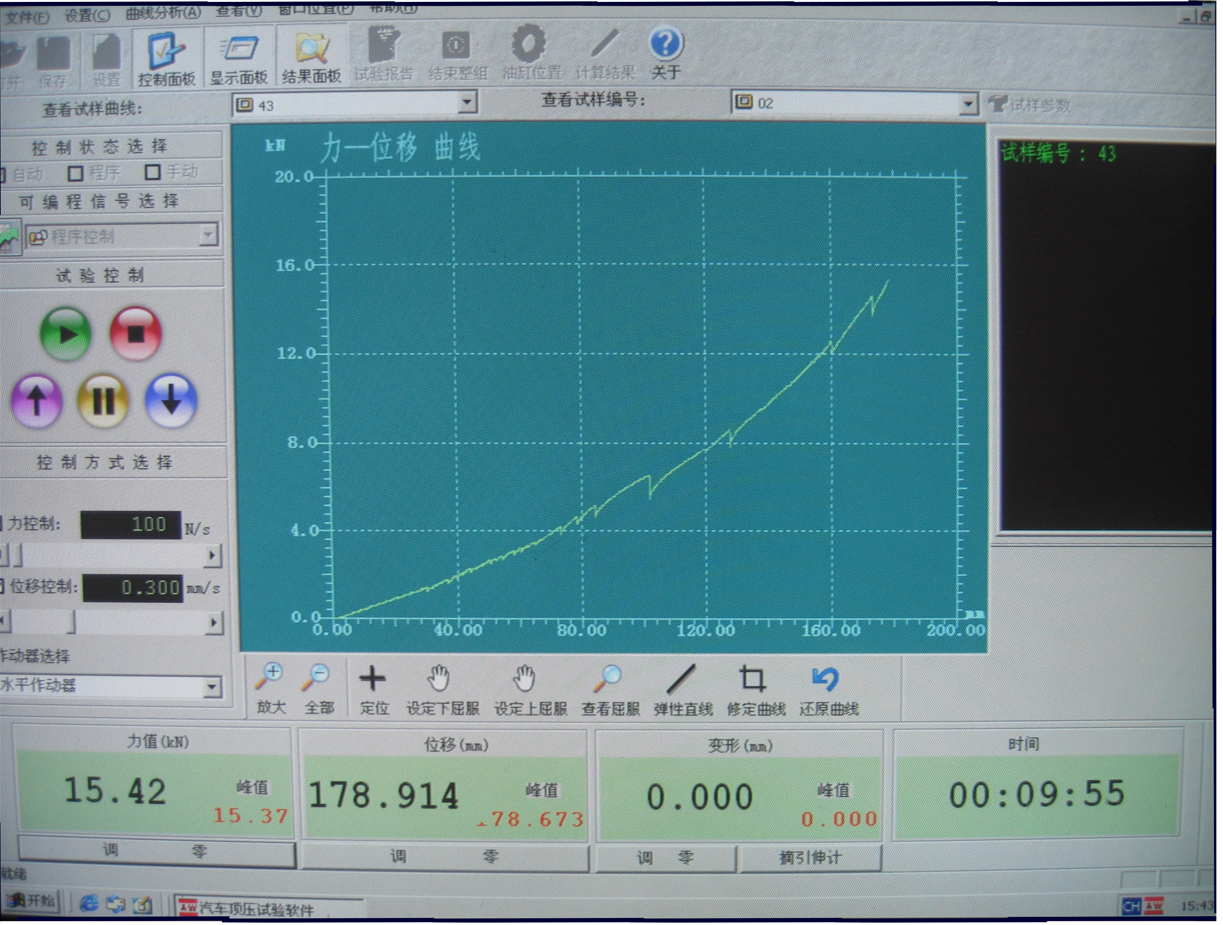Click the 定位 crosshair tool
Image resolution: width=1223 pixels, height=925 pixels.
point(373,680)
